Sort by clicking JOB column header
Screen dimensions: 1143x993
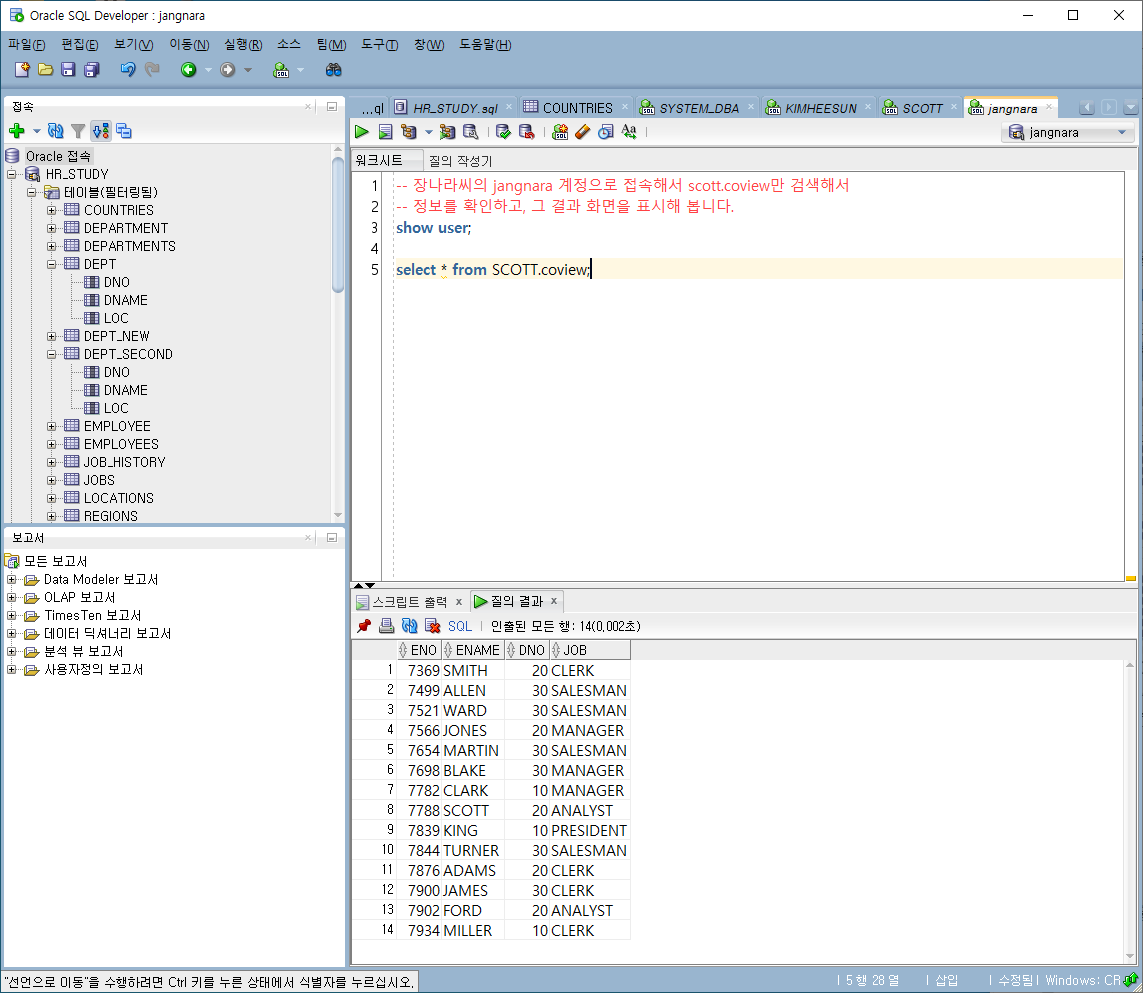(x=589, y=650)
